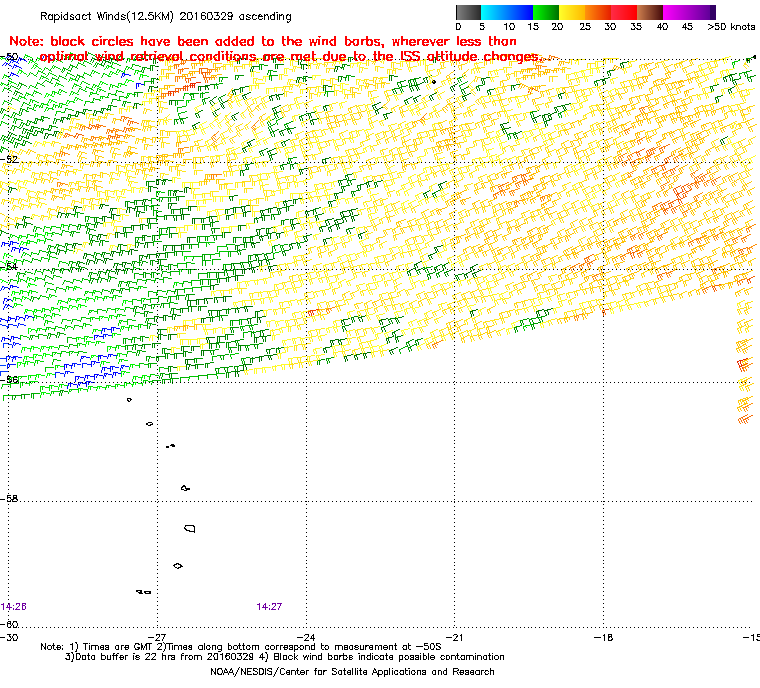
Task: Click the purple '14:28' time stamp
Action: click(14, 607)
